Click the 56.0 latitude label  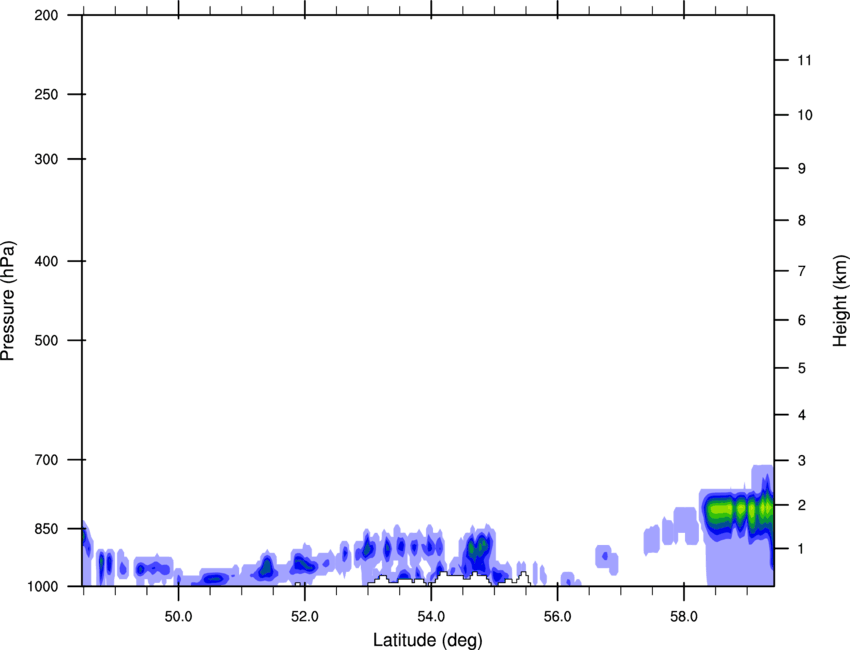(x=557, y=616)
